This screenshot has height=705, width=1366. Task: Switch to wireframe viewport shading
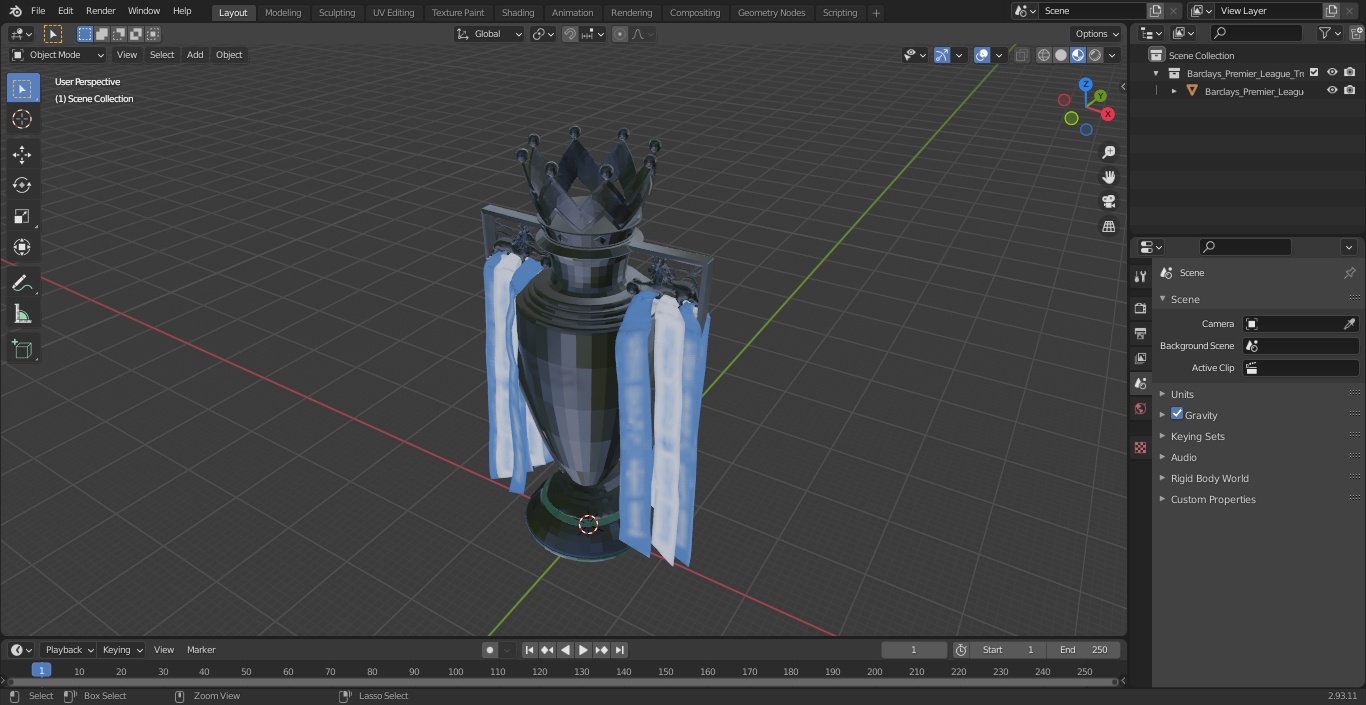pyautogui.click(x=1044, y=55)
